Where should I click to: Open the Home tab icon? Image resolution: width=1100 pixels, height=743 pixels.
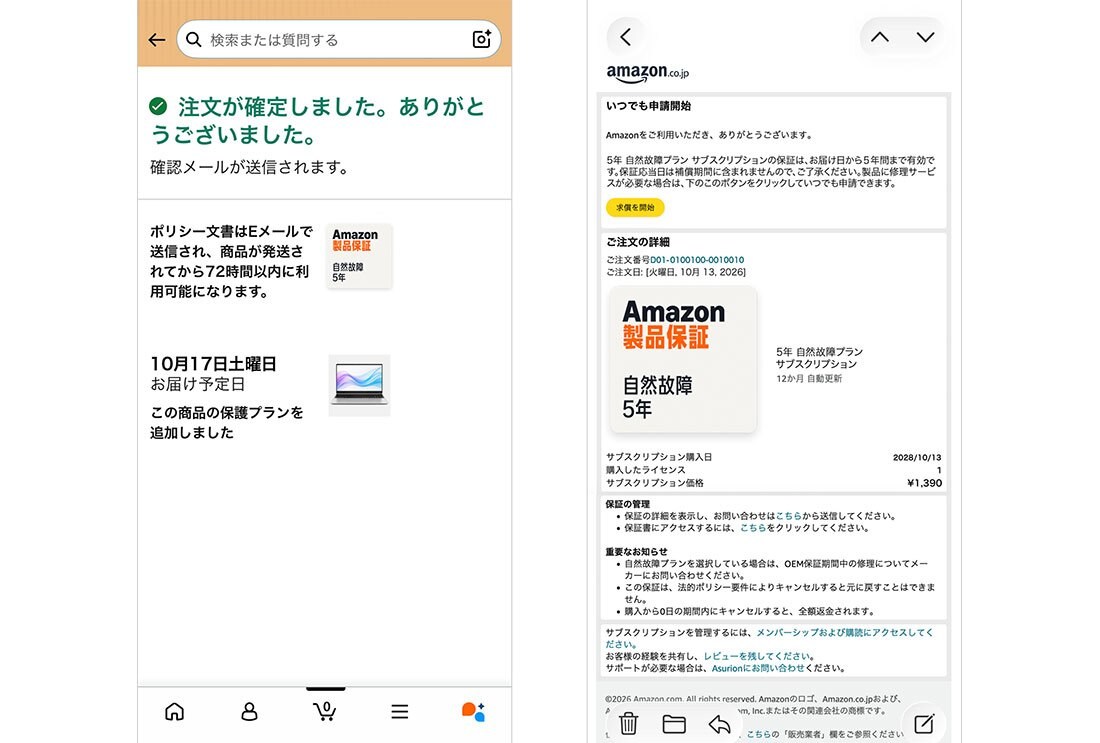(x=175, y=711)
